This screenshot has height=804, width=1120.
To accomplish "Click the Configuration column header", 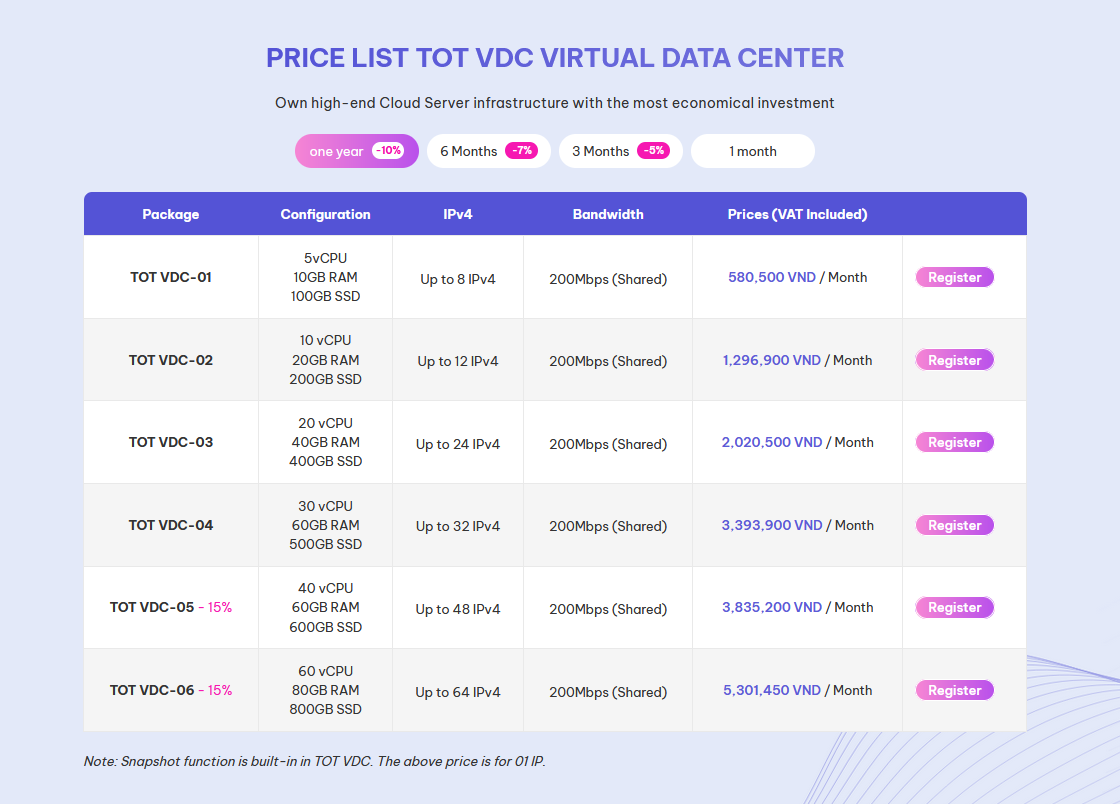I will click(x=325, y=214).
